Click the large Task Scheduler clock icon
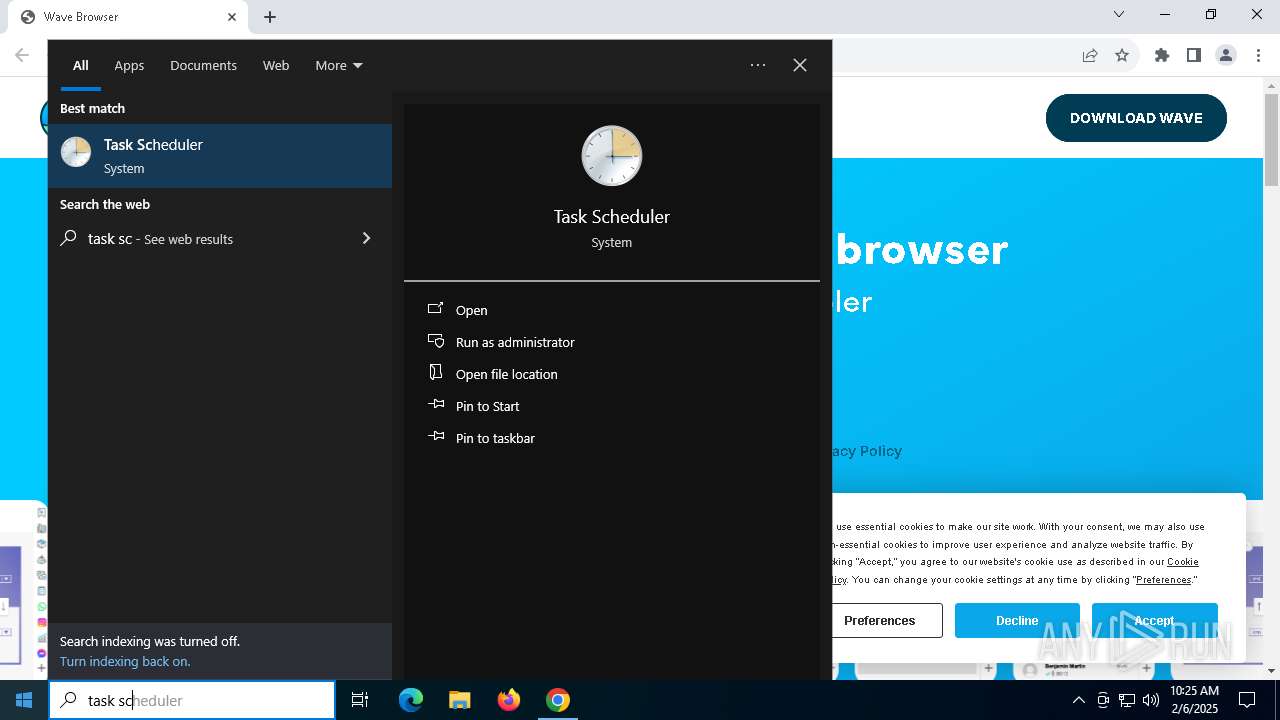 [x=611, y=156]
